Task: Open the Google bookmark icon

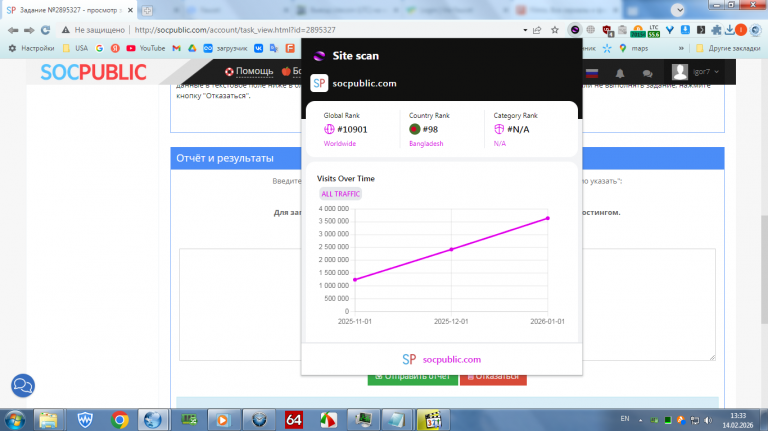Action: pos(99,48)
